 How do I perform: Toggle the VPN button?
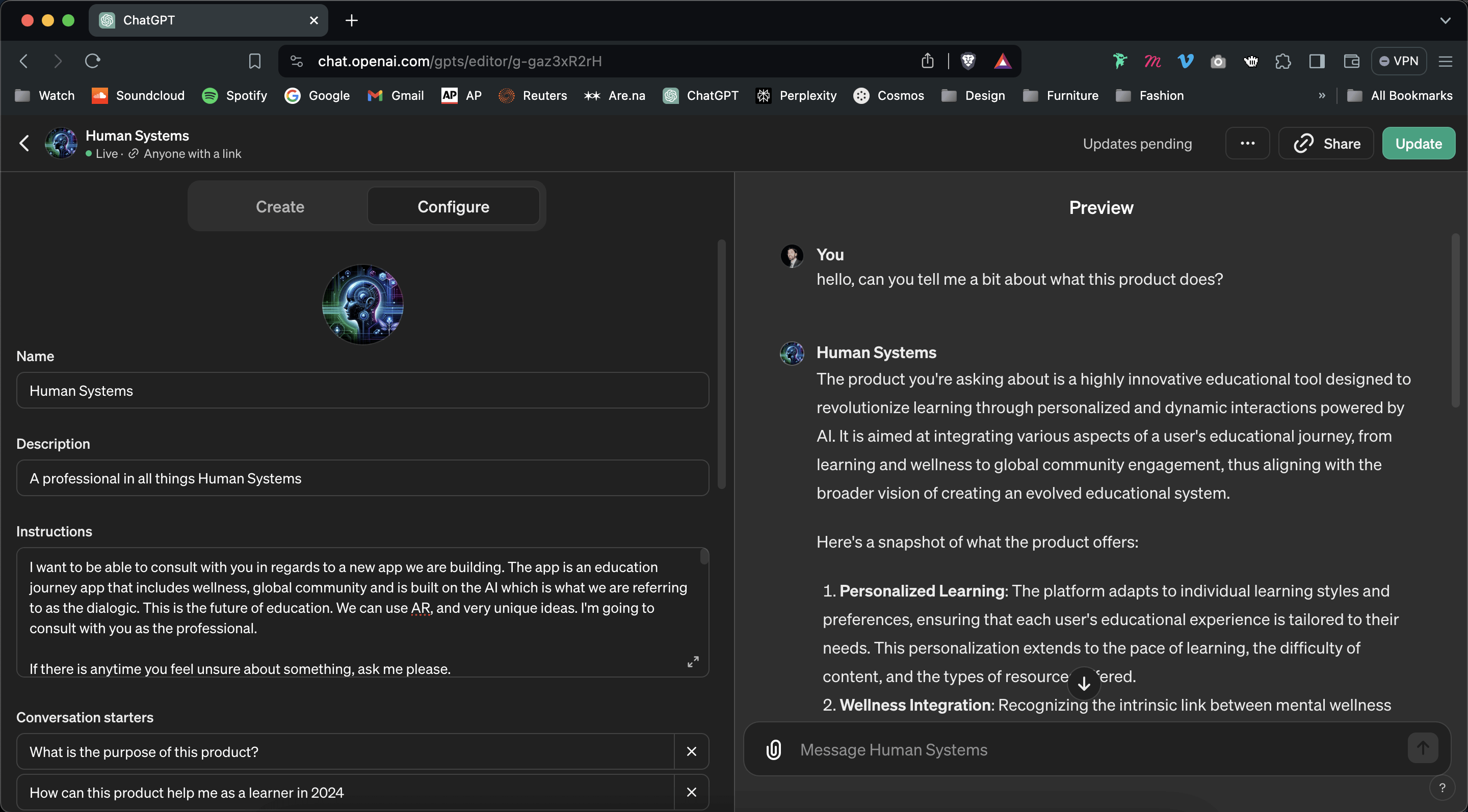1399,61
